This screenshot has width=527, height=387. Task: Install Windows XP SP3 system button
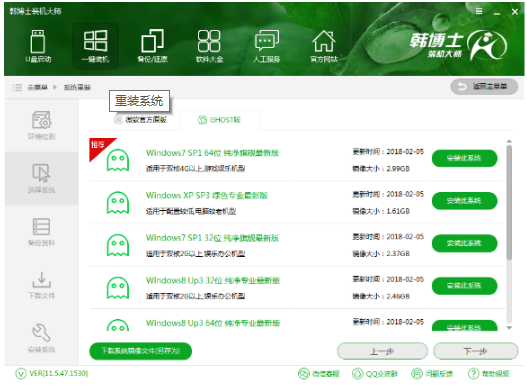click(464, 201)
